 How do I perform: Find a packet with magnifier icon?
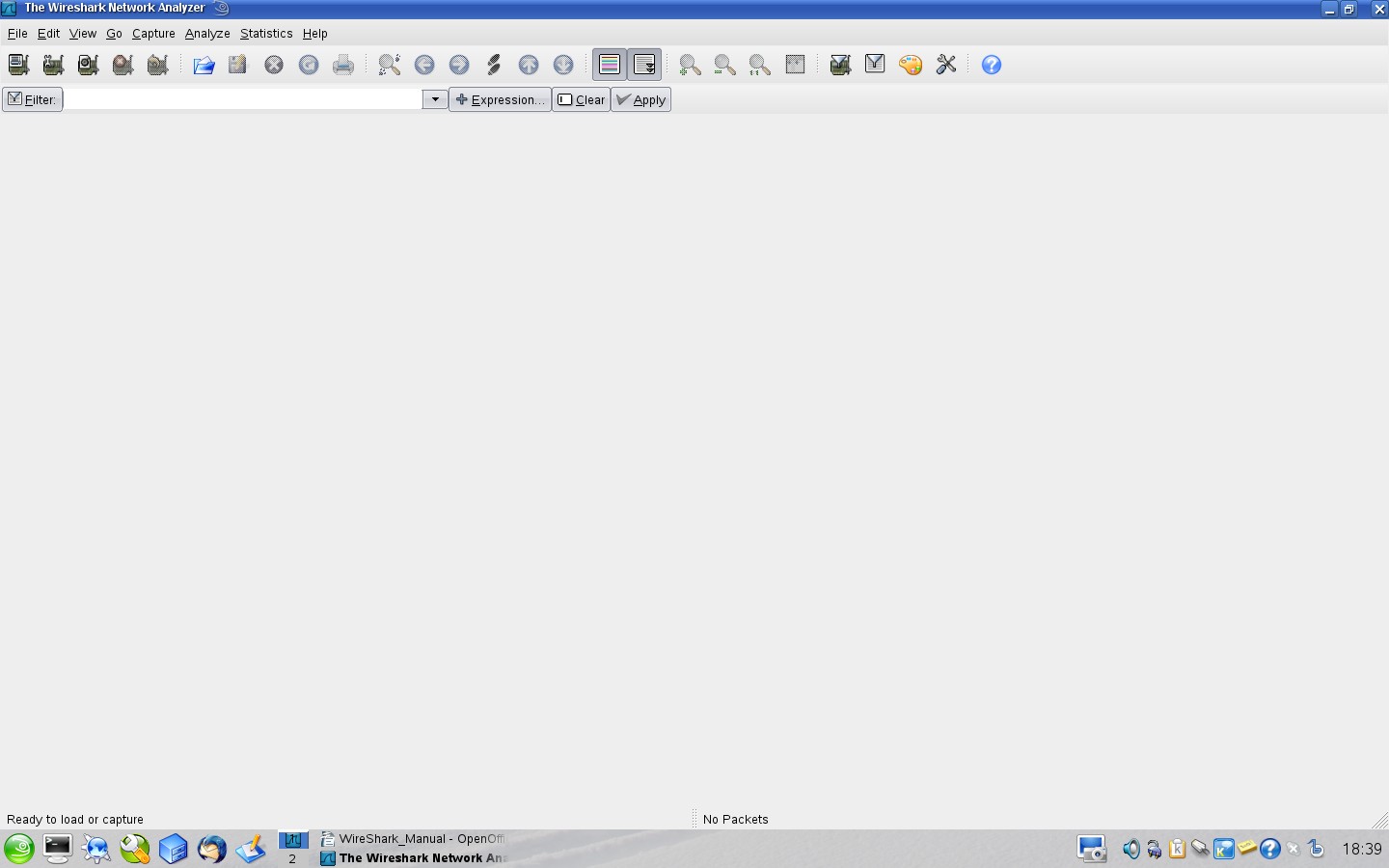pyautogui.click(x=390, y=65)
